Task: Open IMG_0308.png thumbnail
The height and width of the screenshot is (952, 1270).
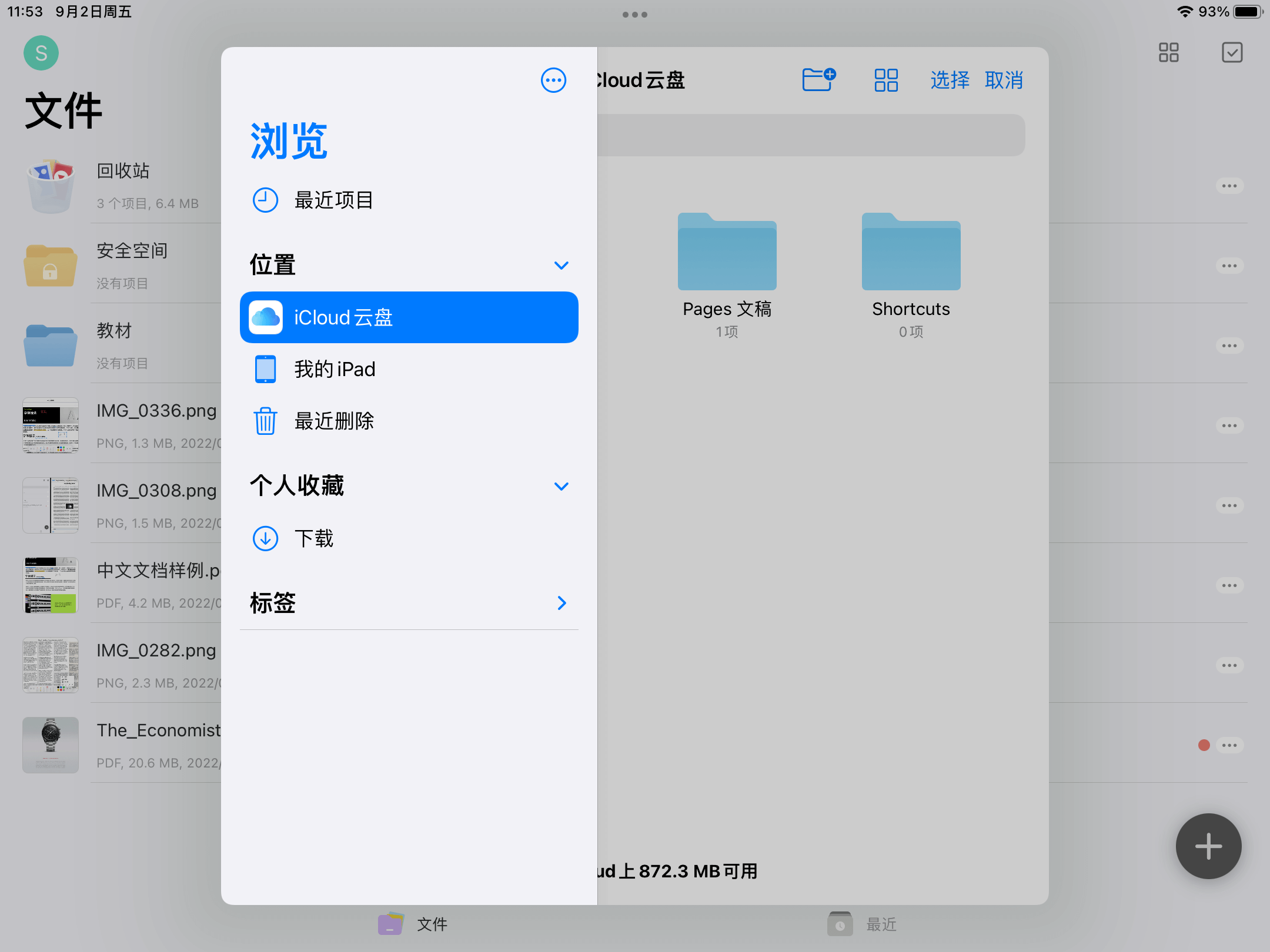Action: (51, 505)
